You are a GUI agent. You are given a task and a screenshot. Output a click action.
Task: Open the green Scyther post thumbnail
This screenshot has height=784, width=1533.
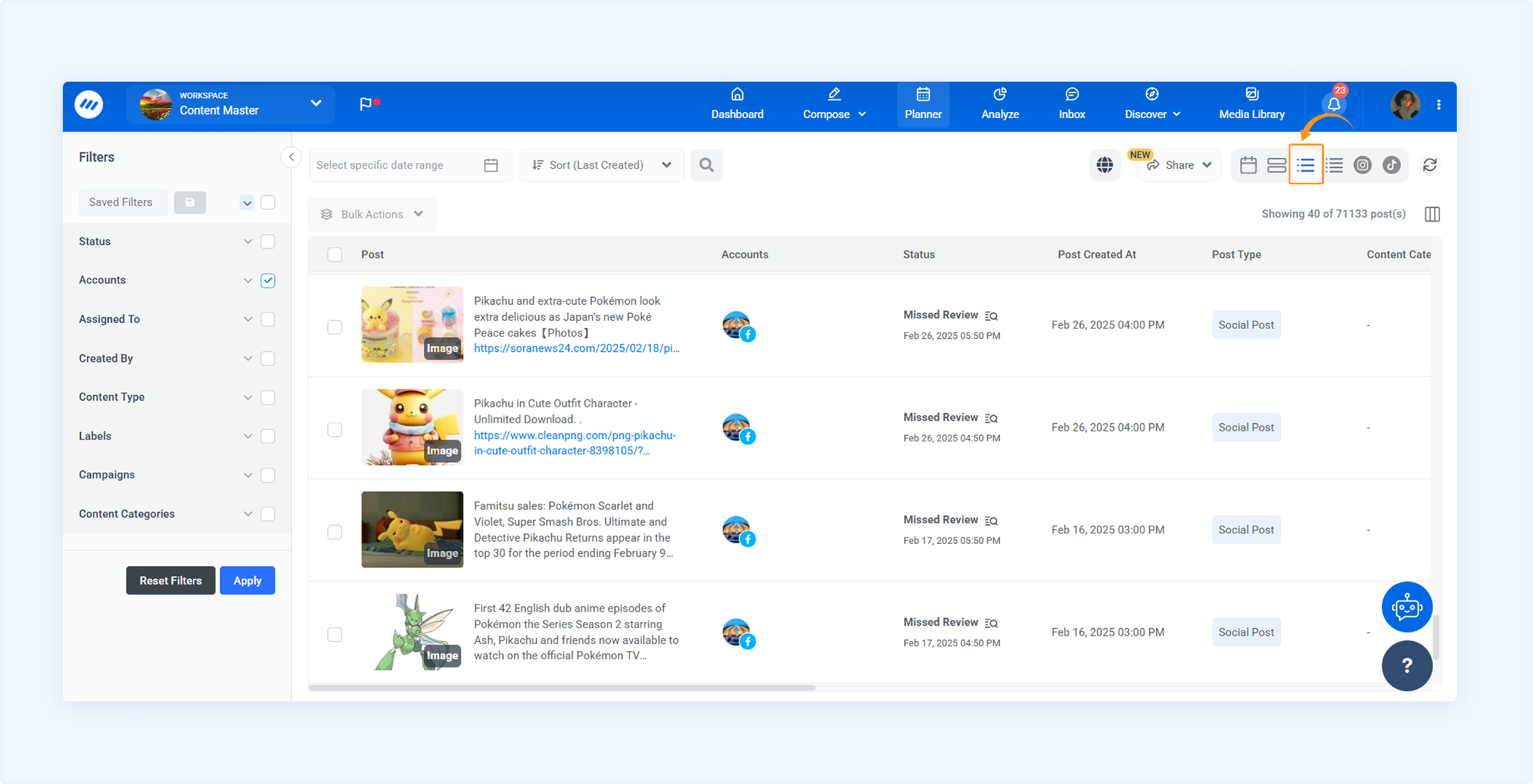pos(412,632)
